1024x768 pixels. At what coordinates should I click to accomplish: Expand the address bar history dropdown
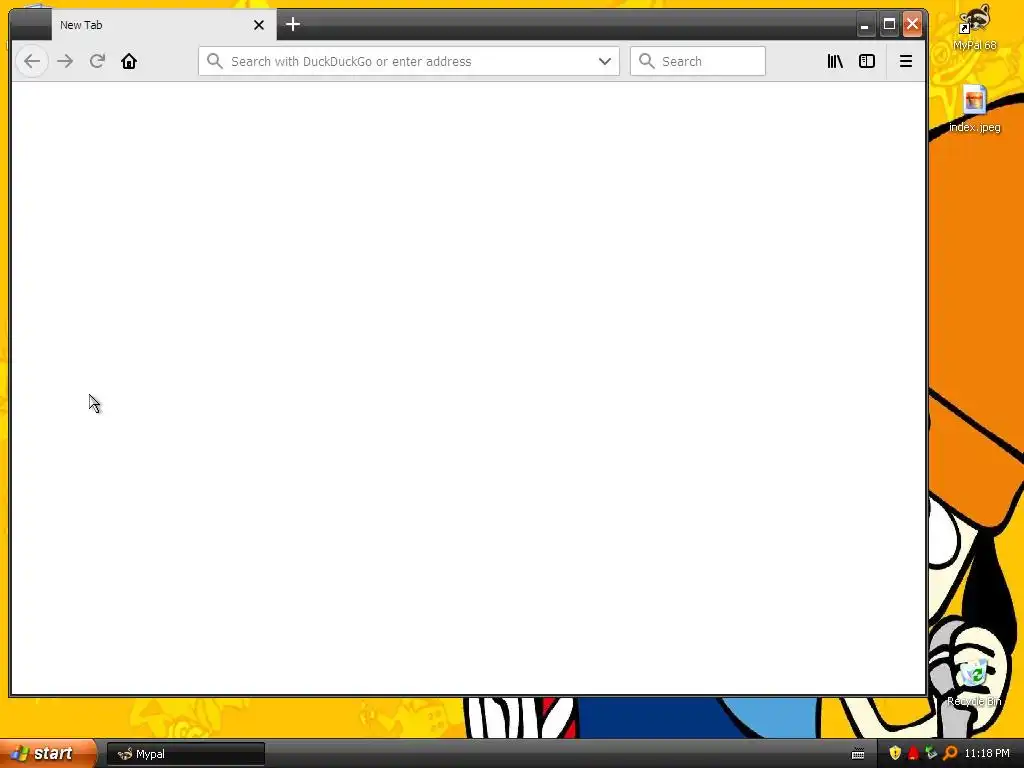click(x=605, y=61)
